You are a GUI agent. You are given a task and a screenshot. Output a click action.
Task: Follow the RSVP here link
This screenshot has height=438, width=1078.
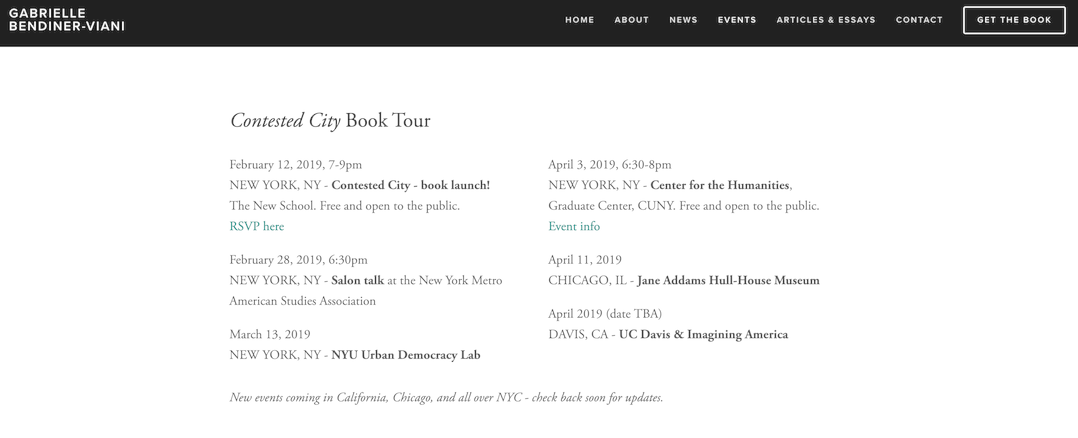[x=256, y=226]
